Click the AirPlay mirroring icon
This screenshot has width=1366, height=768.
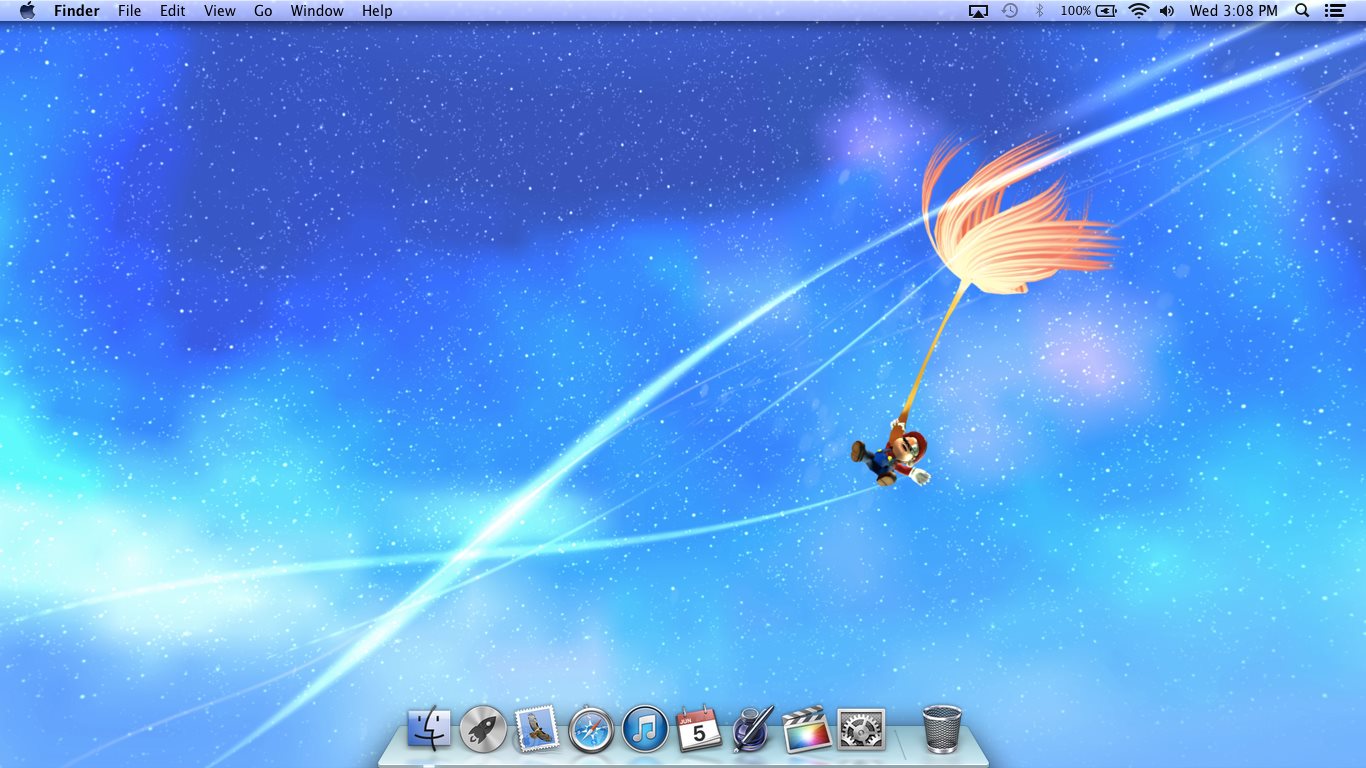(977, 11)
